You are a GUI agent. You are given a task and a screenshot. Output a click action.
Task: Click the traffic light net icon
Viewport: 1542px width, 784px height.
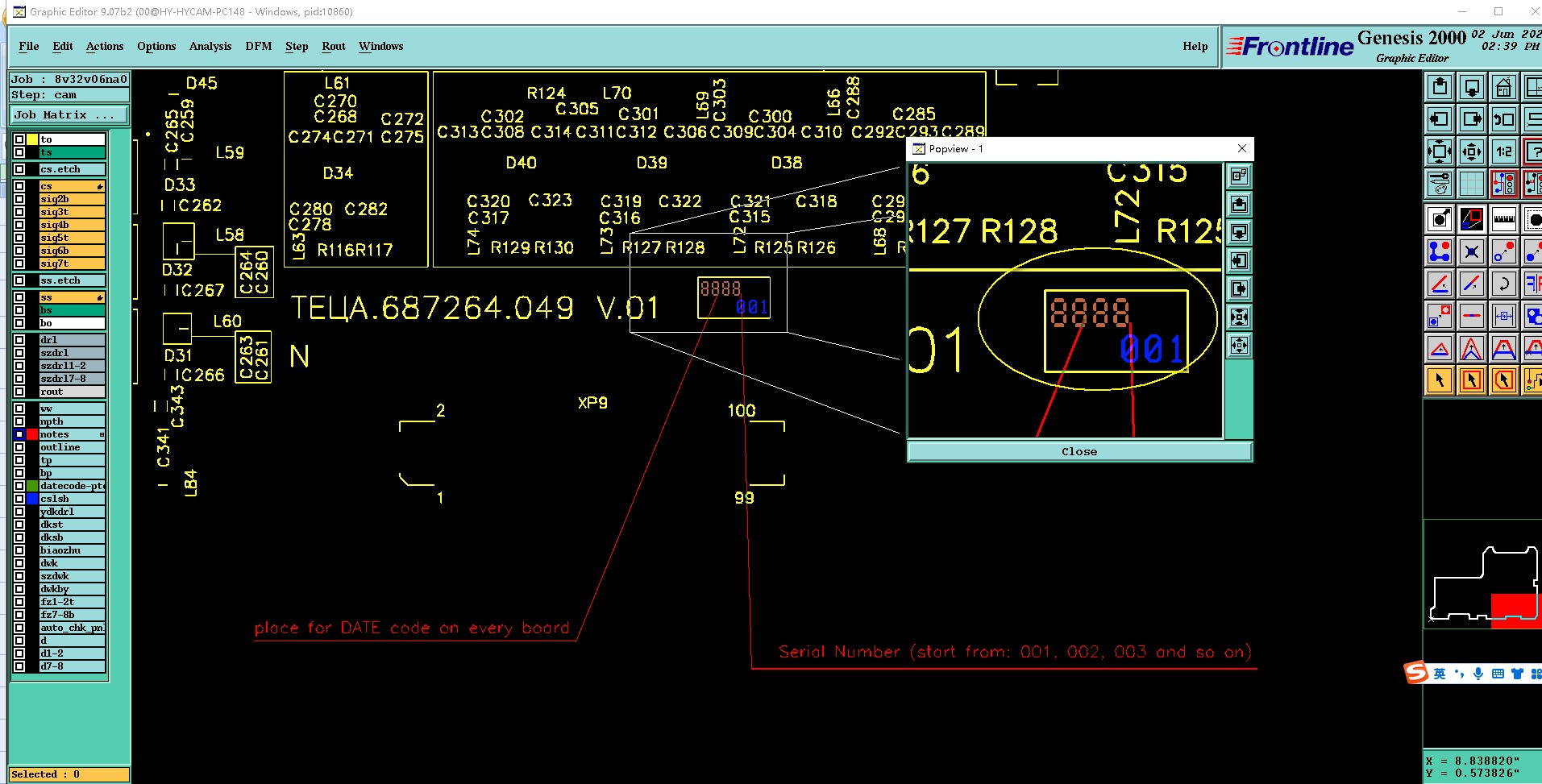pyautogui.click(x=1504, y=184)
